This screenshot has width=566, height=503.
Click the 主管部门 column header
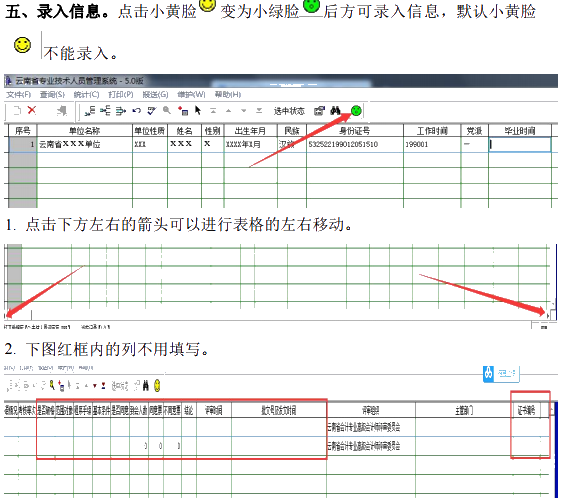pos(464,410)
